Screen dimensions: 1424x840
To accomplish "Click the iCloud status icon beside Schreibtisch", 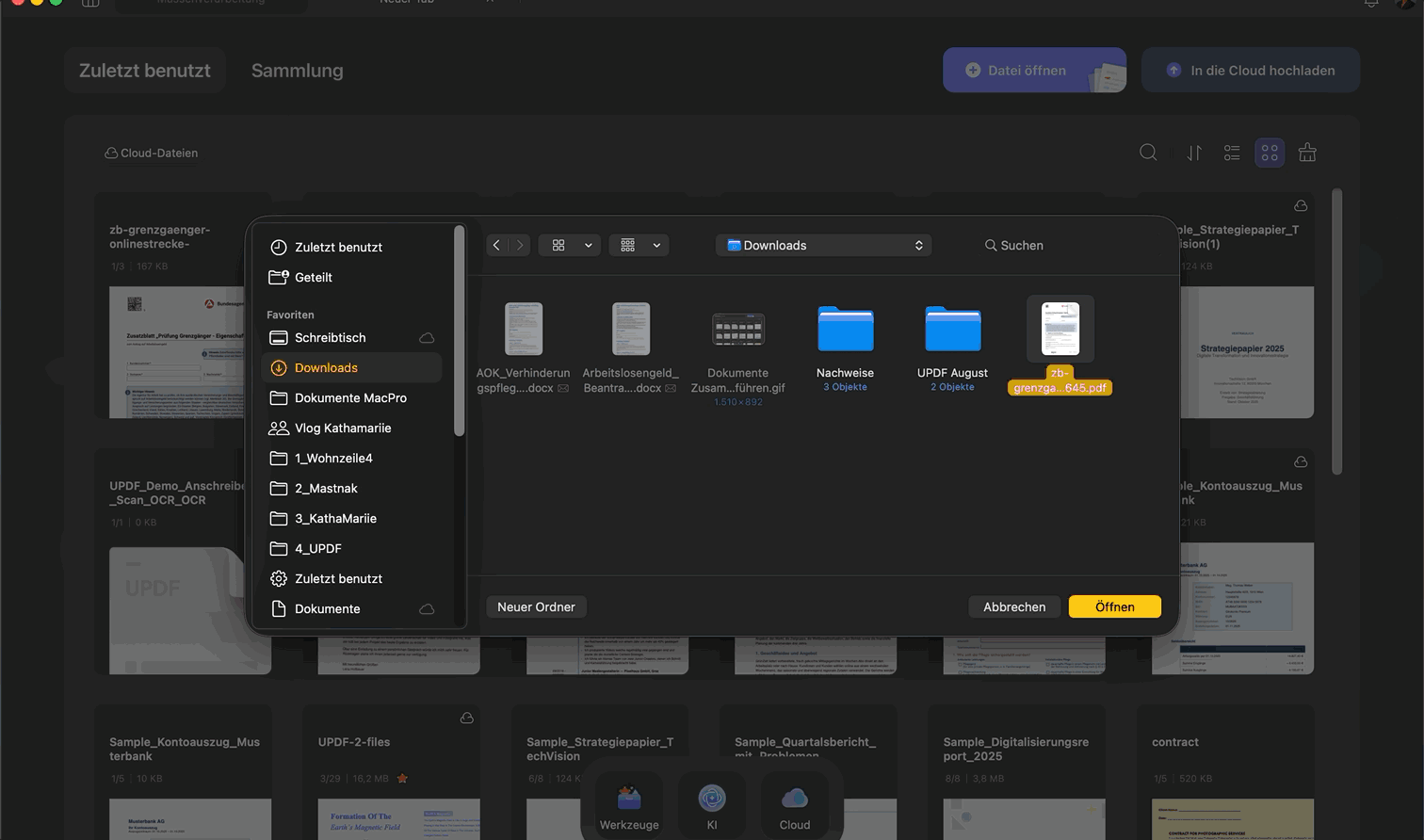I will click(427, 337).
